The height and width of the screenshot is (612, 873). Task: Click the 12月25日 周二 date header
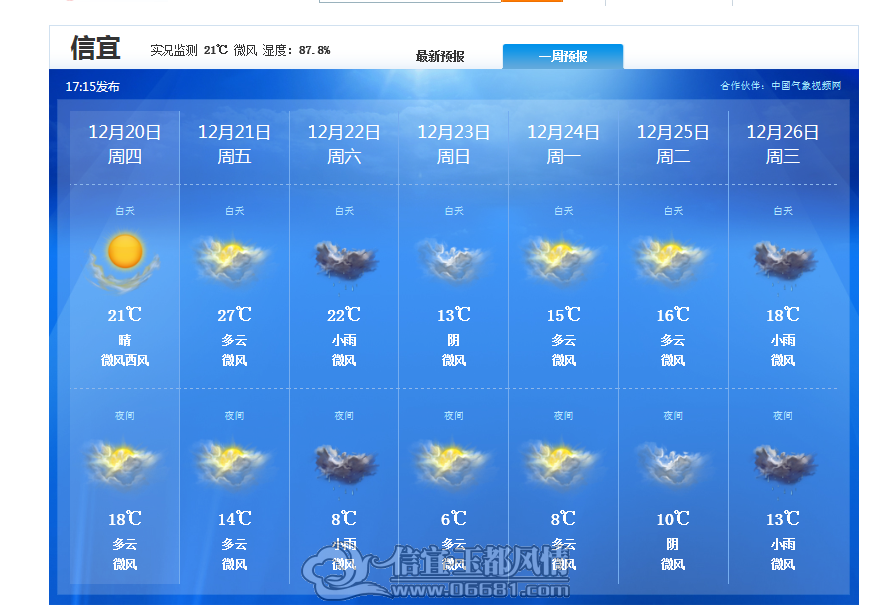tap(673, 144)
